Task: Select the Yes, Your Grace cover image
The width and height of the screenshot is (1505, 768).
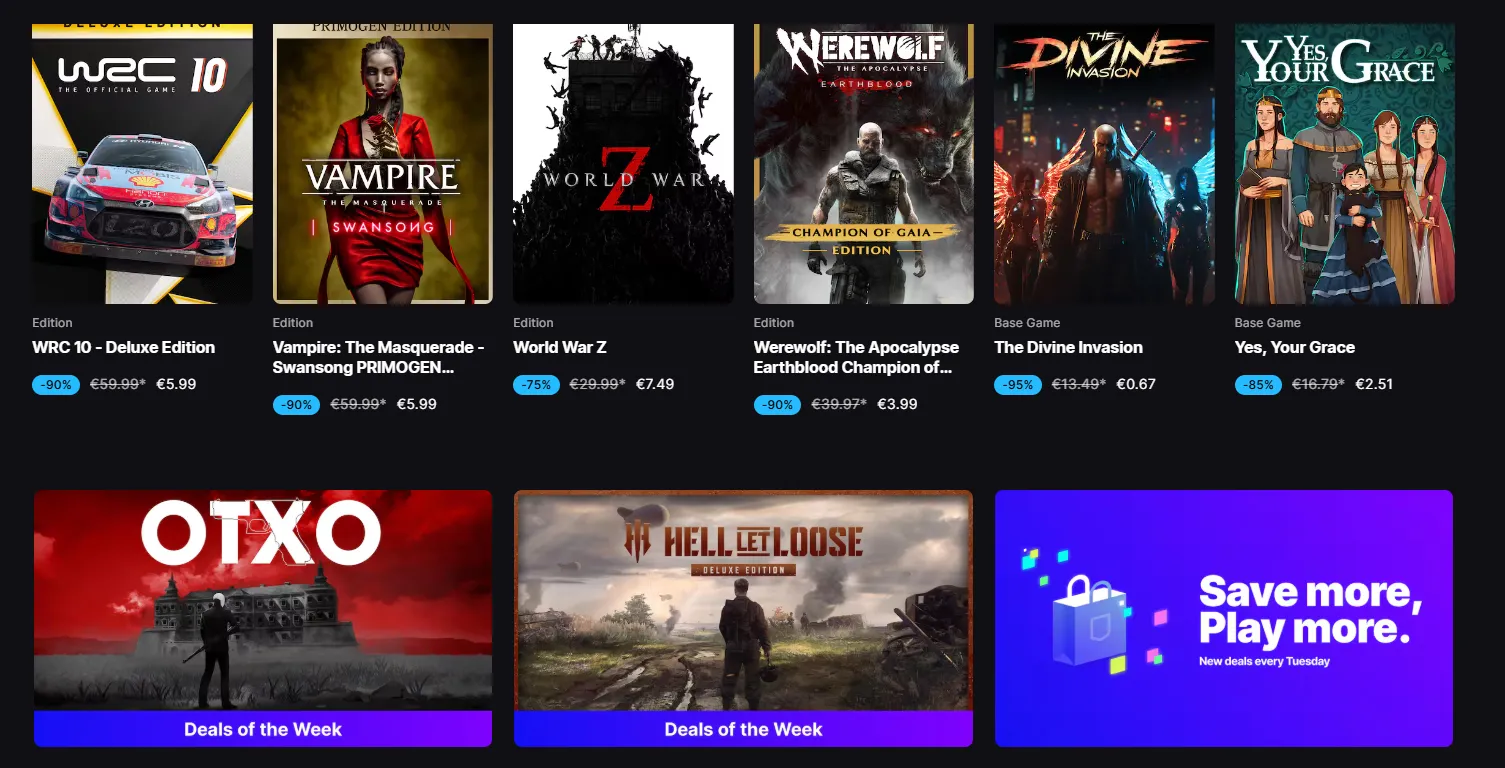Action: [x=1345, y=164]
